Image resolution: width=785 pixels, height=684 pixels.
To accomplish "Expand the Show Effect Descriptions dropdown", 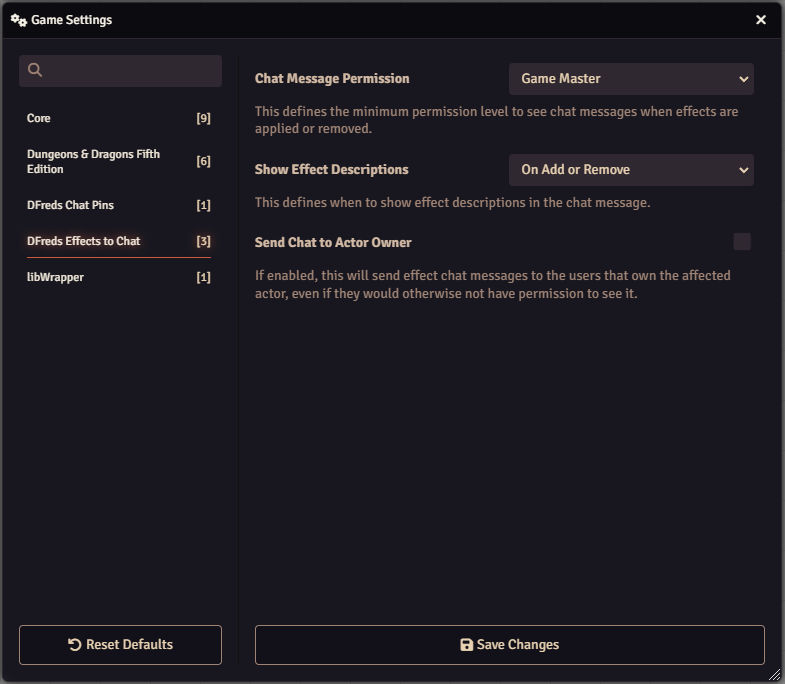I will click(x=631, y=170).
